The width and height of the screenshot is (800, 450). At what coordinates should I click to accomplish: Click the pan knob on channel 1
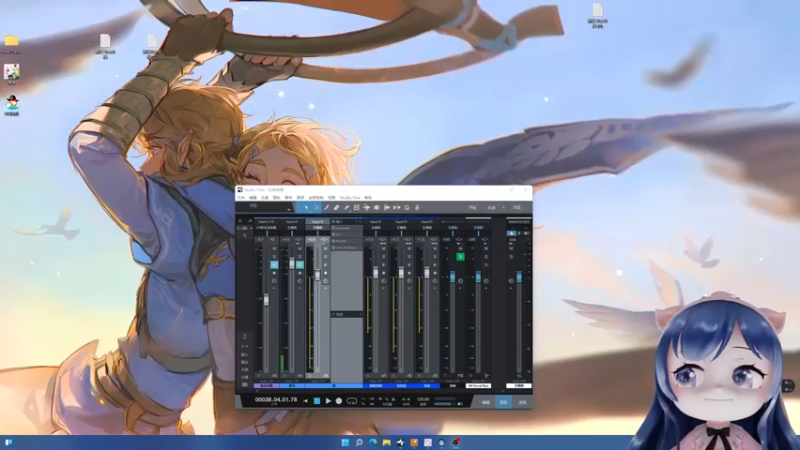[x=274, y=281]
